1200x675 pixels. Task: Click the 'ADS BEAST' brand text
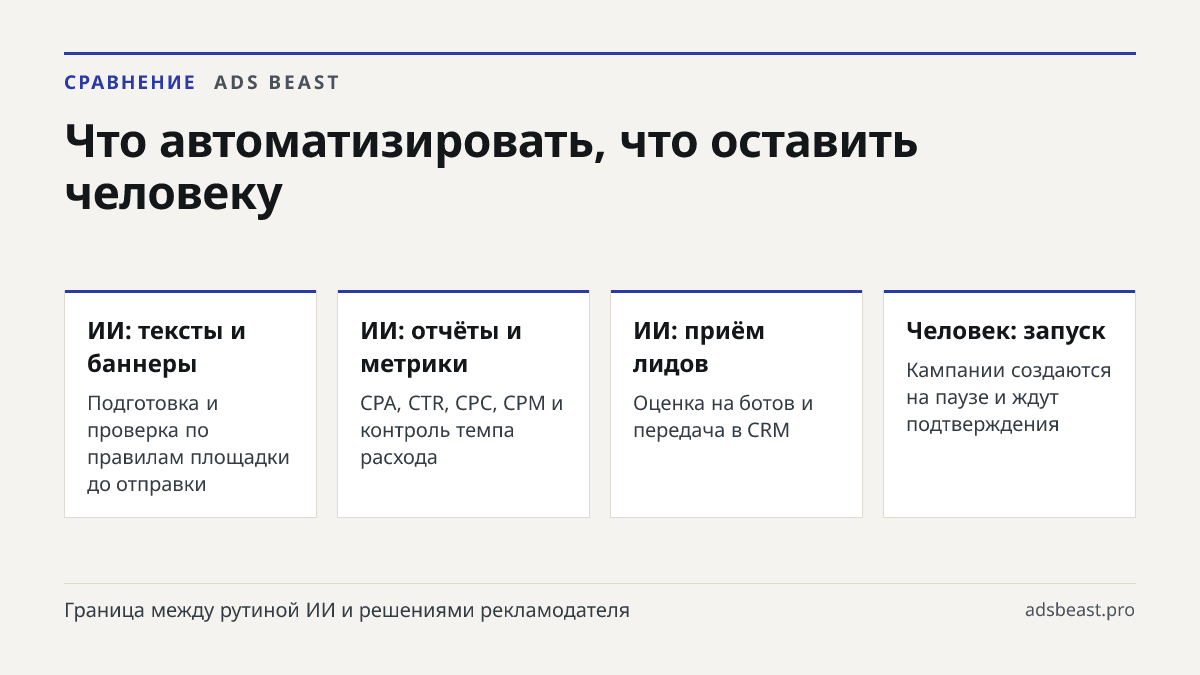277,83
